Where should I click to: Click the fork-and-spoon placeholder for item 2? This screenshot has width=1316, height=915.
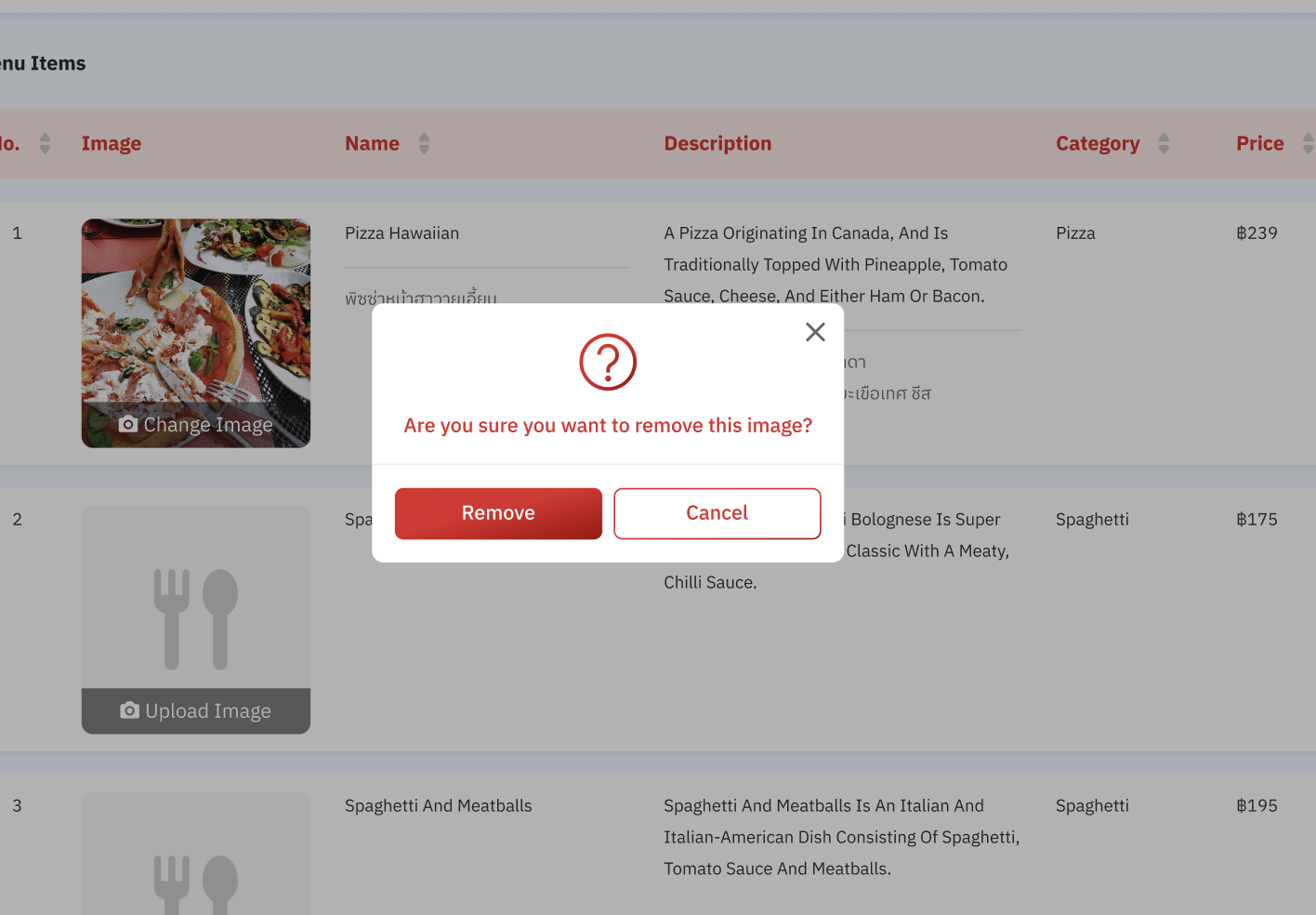pos(196,618)
